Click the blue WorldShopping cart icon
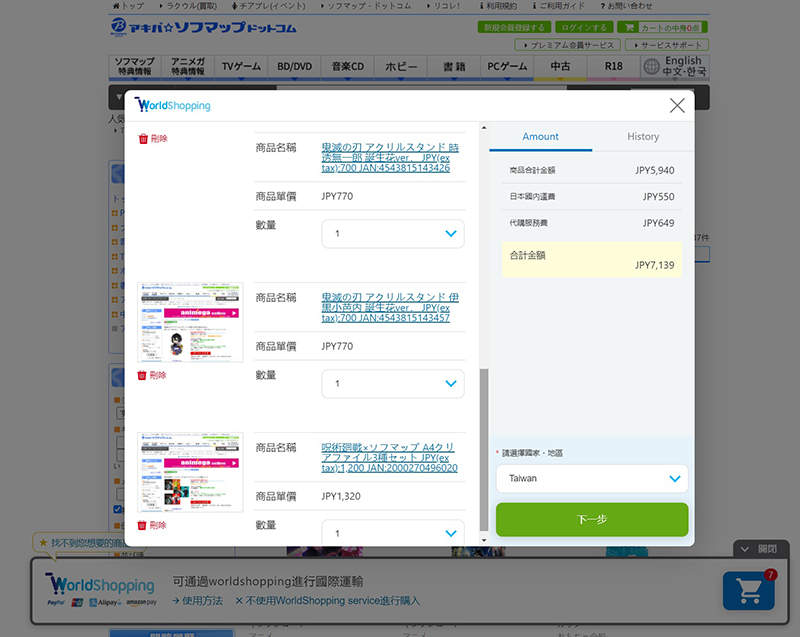 (748, 591)
